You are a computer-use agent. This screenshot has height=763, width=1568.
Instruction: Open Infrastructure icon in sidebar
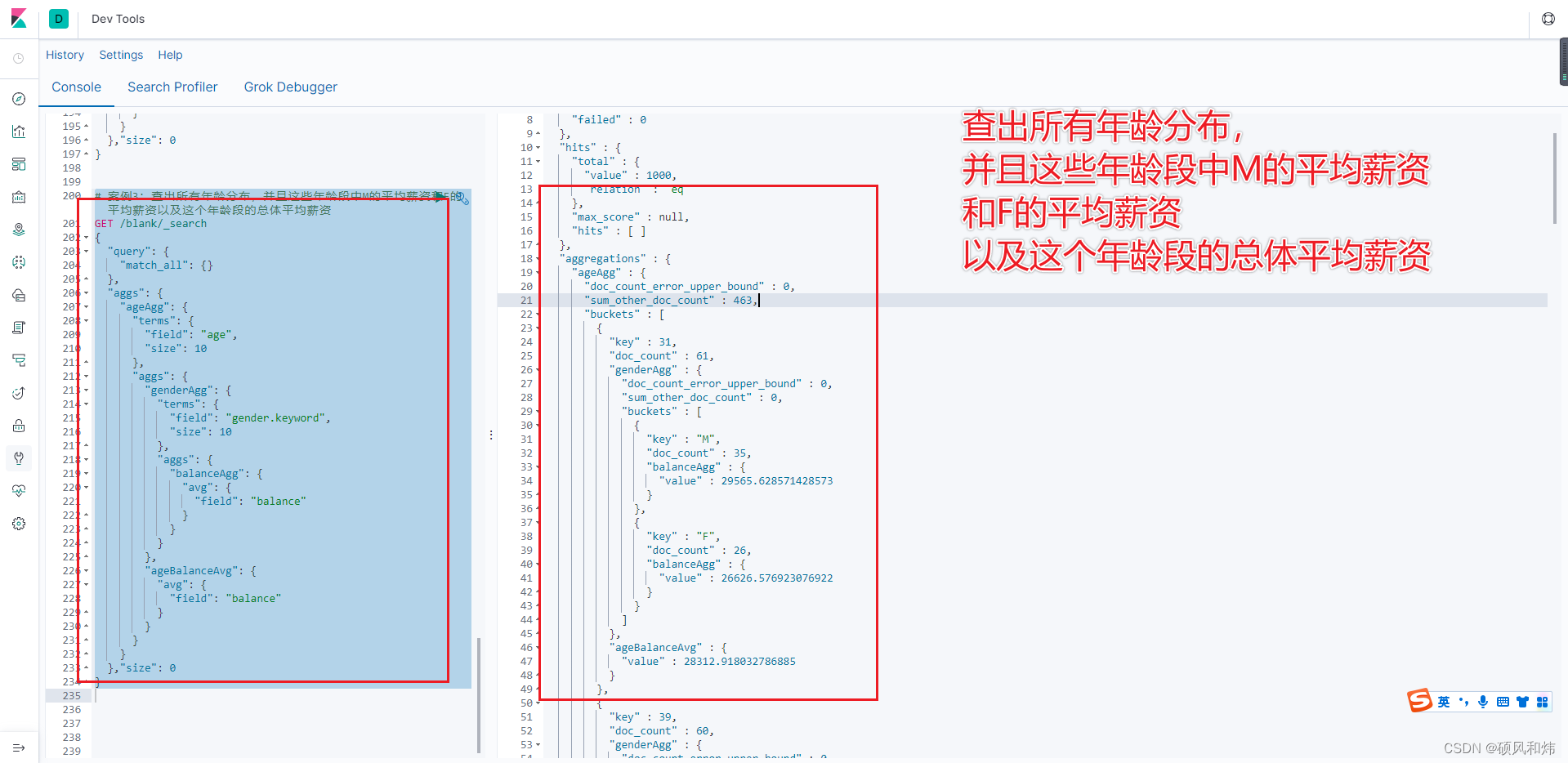tap(19, 295)
